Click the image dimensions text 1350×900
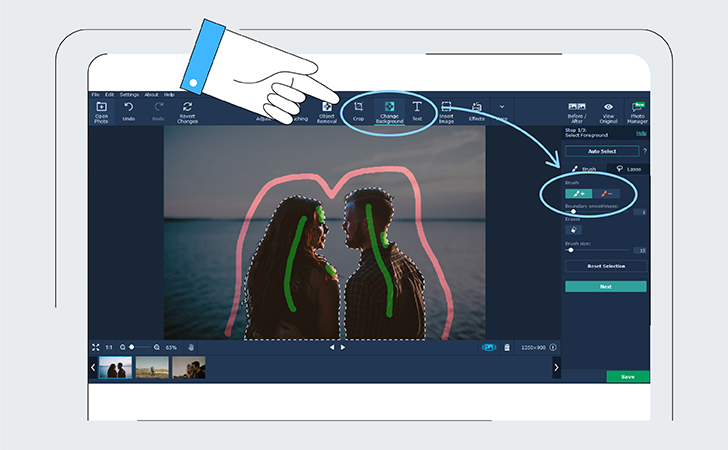728x450 pixels. (533, 347)
